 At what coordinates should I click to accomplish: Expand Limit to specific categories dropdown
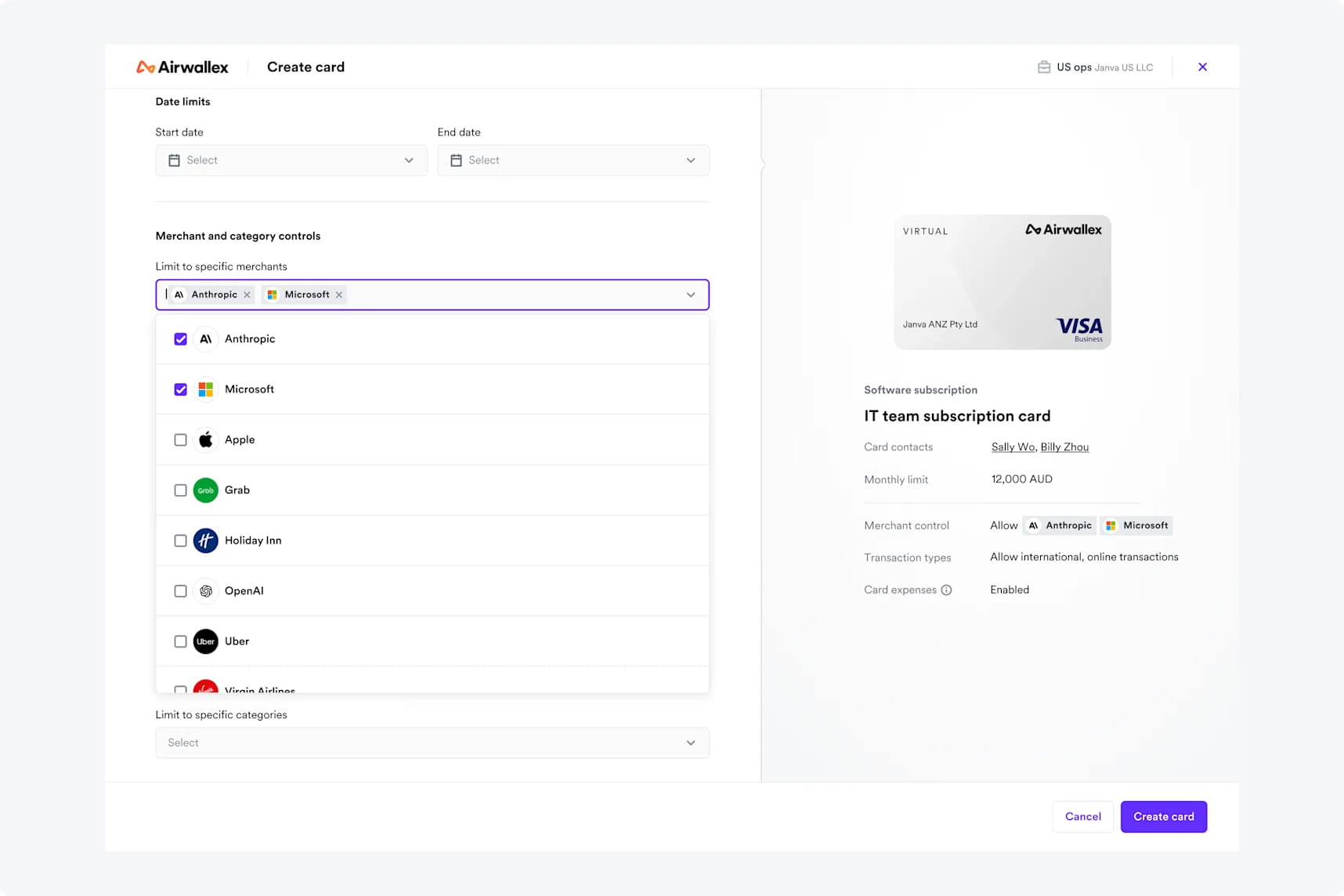432,742
